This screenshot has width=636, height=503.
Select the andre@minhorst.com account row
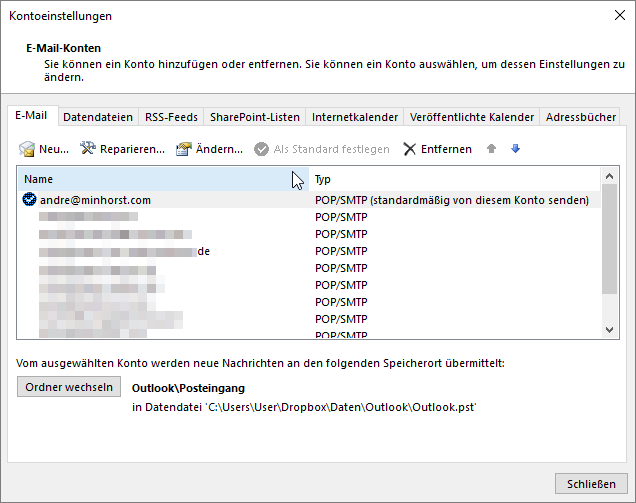pyautogui.click(x=309, y=200)
